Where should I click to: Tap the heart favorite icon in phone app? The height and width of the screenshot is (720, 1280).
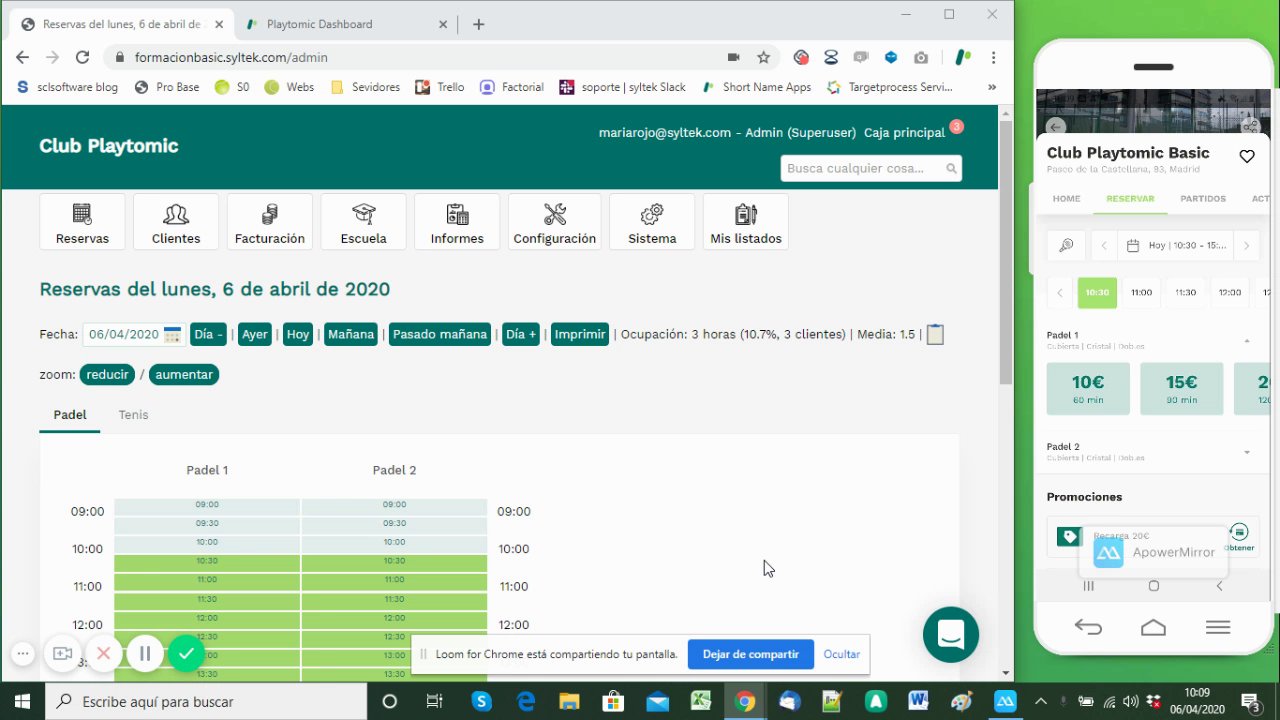coord(1247,156)
